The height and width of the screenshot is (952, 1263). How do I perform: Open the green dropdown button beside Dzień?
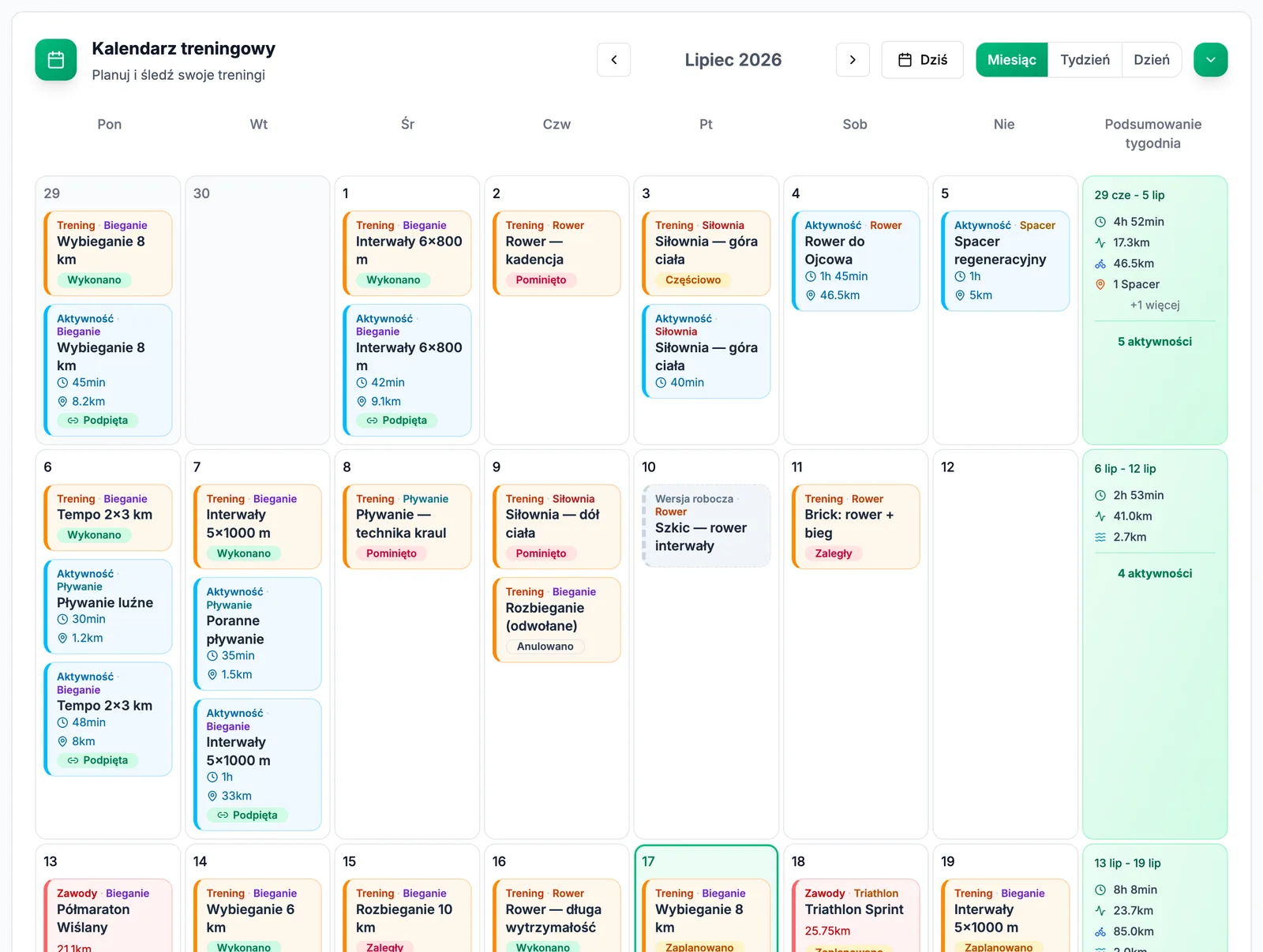tap(1210, 60)
